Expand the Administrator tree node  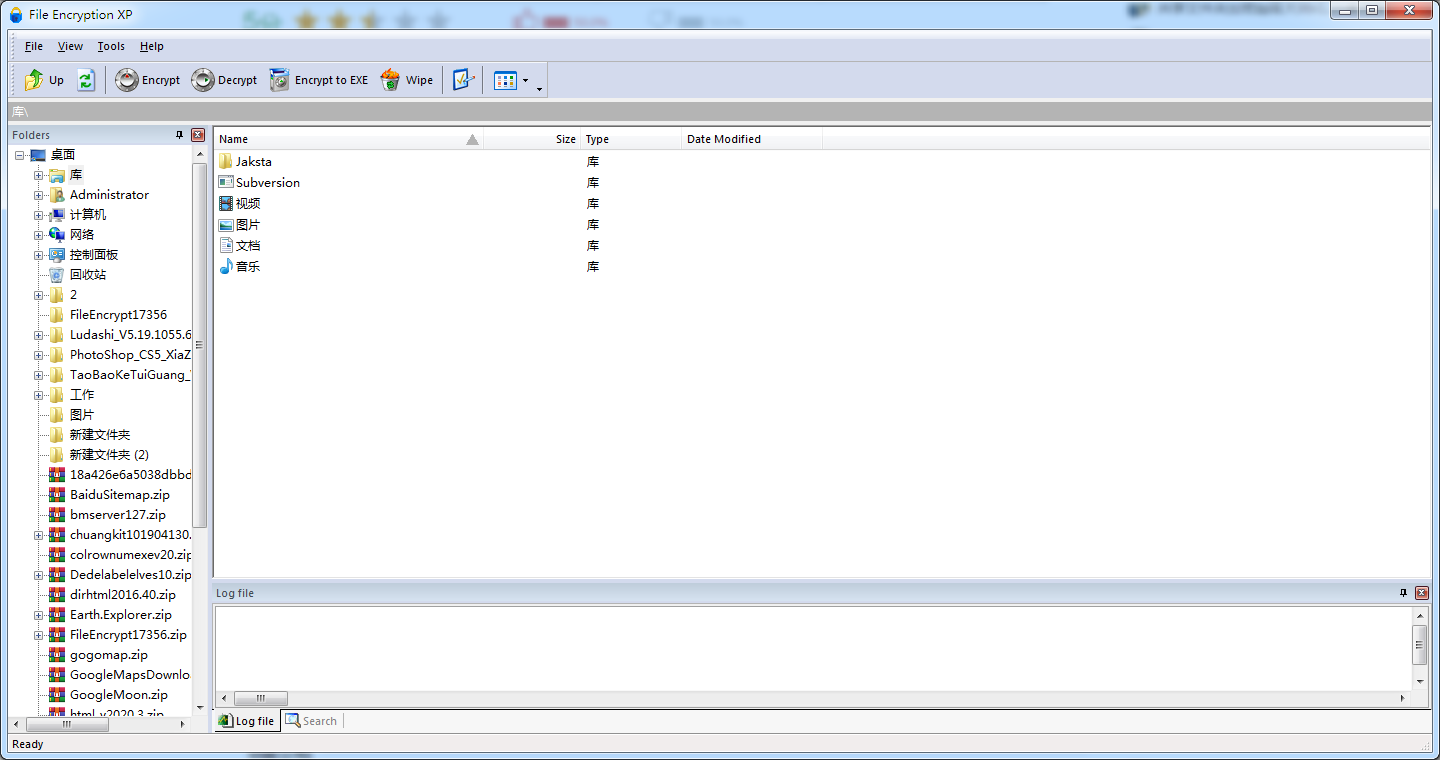(39, 195)
